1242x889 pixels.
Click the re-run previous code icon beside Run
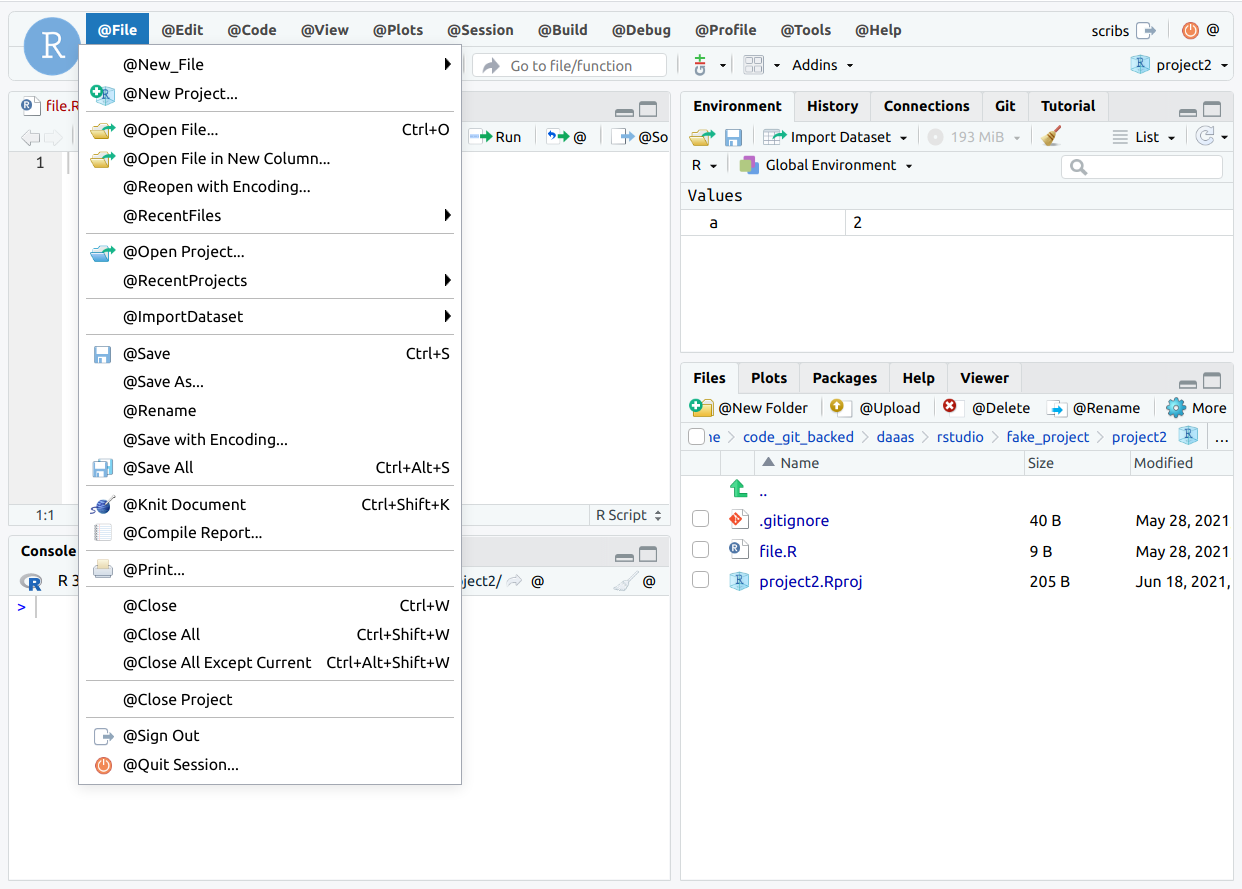(558, 137)
